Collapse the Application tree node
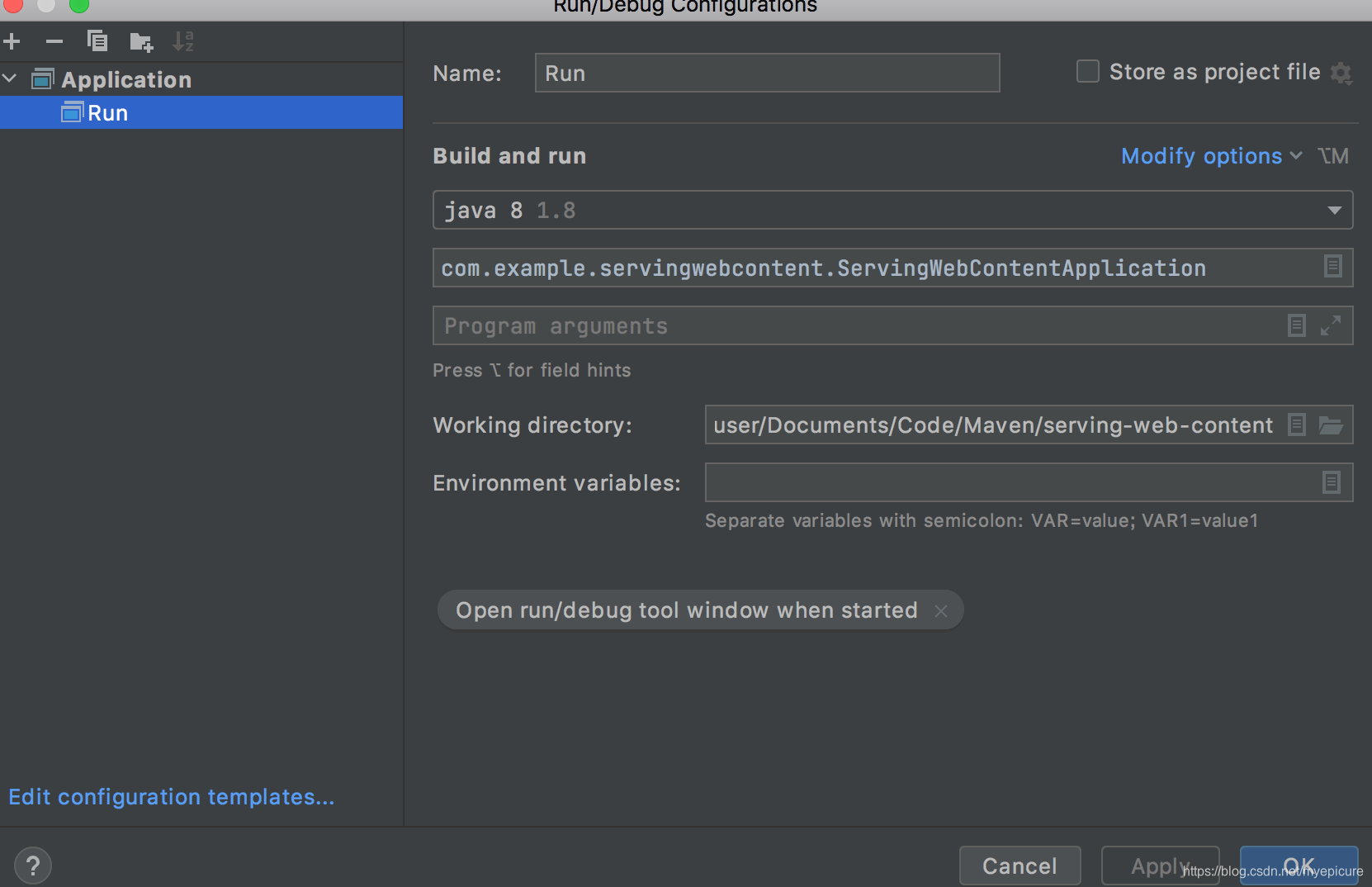Screen dimensions: 1372x887 point(10,78)
